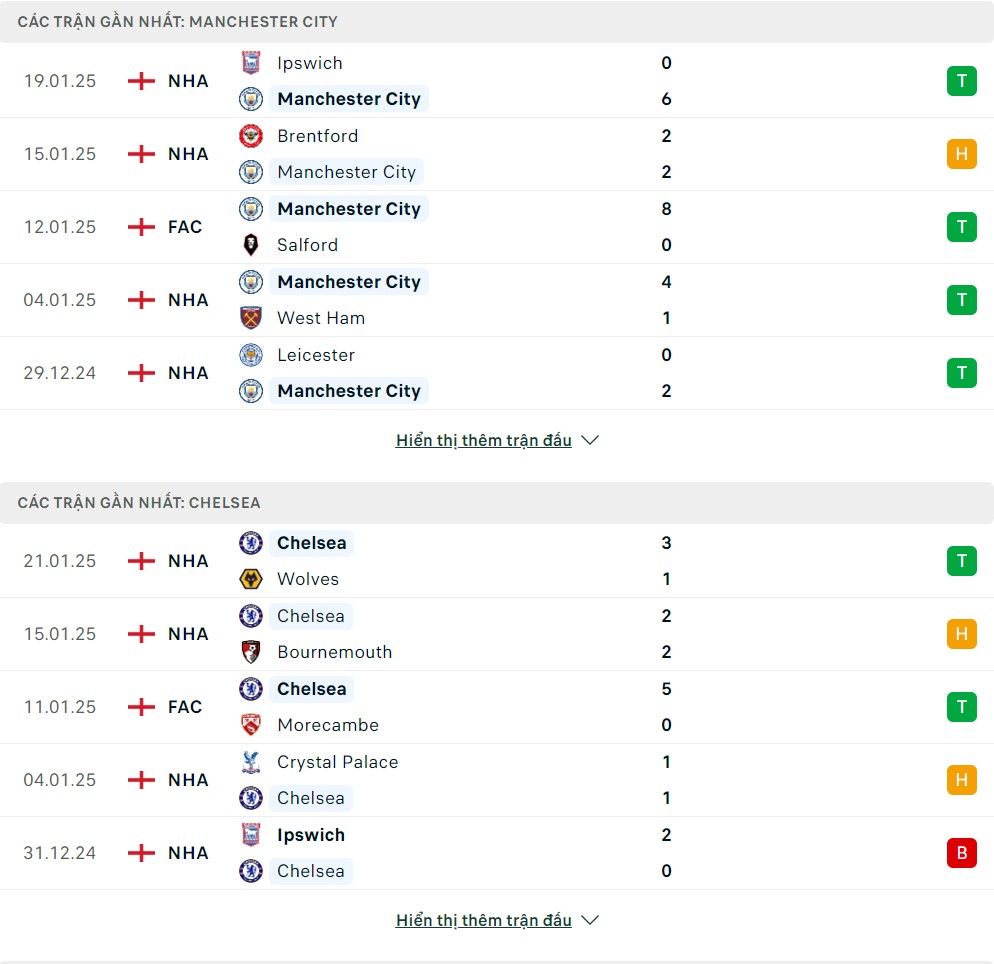Expand more Manchester City matches via chevron
Image resolution: width=994 pixels, height=964 pixels.
point(590,440)
